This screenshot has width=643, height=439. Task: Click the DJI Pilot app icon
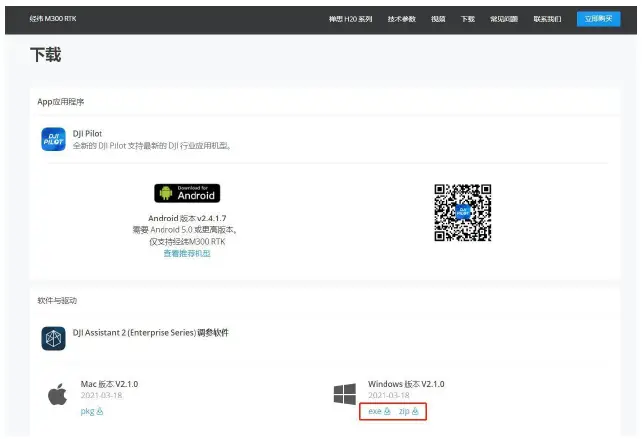(x=53, y=139)
